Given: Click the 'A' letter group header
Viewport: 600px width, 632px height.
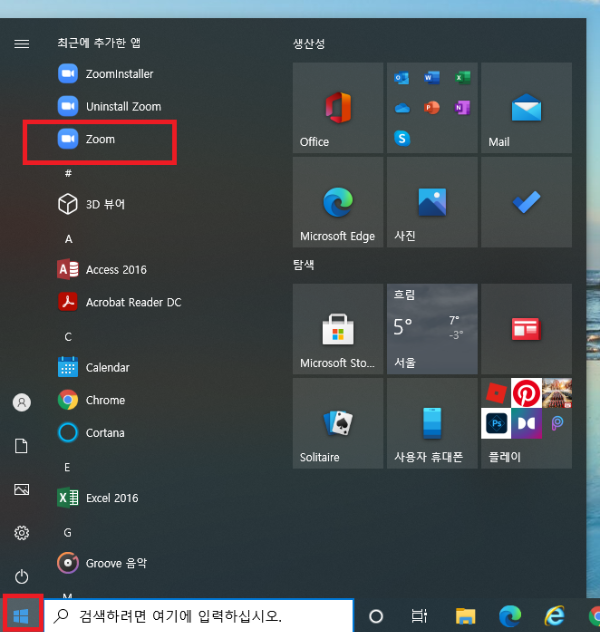Looking at the screenshot, I should point(69,239).
